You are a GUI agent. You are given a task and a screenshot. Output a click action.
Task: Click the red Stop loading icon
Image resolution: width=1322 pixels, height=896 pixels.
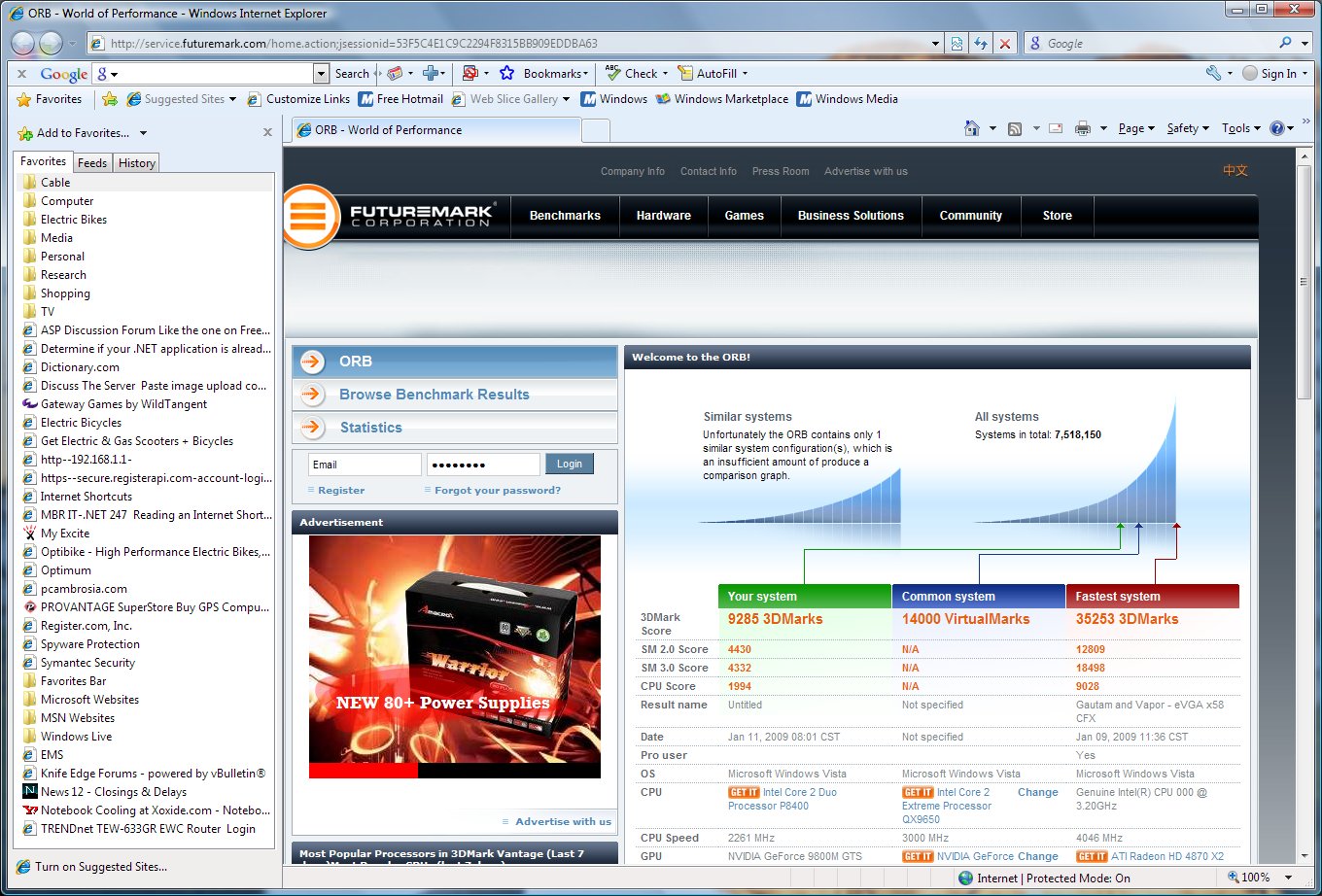(x=1005, y=44)
